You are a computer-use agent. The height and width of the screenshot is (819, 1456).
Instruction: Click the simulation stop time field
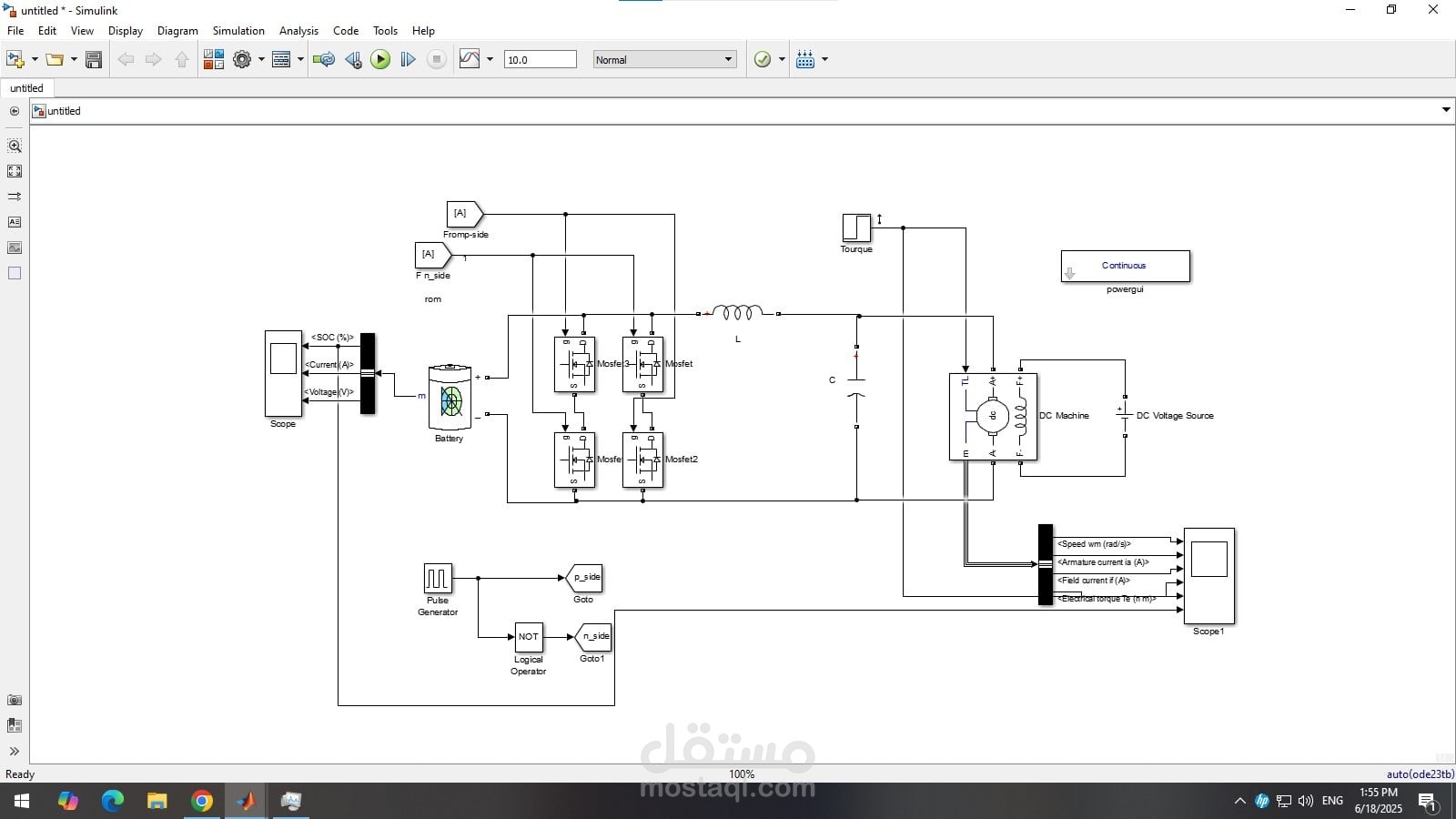point(541,60)
